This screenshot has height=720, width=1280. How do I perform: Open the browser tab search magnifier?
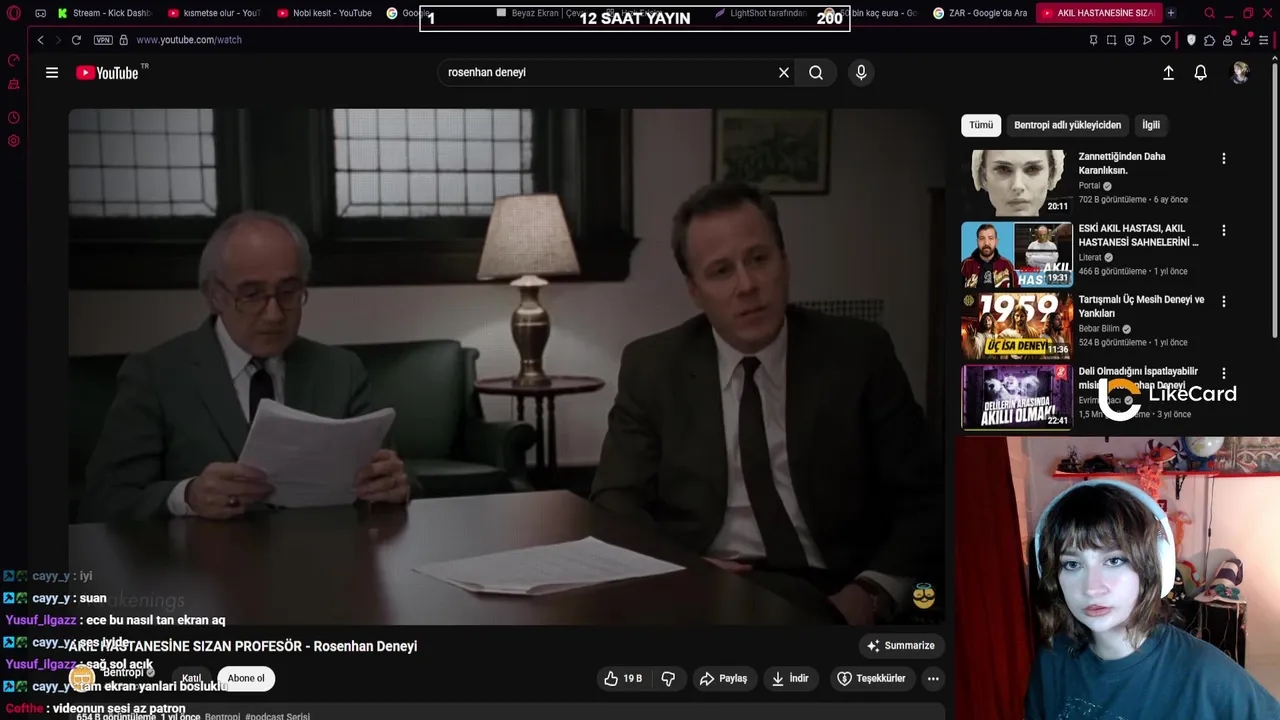(x=1210, y=13)
